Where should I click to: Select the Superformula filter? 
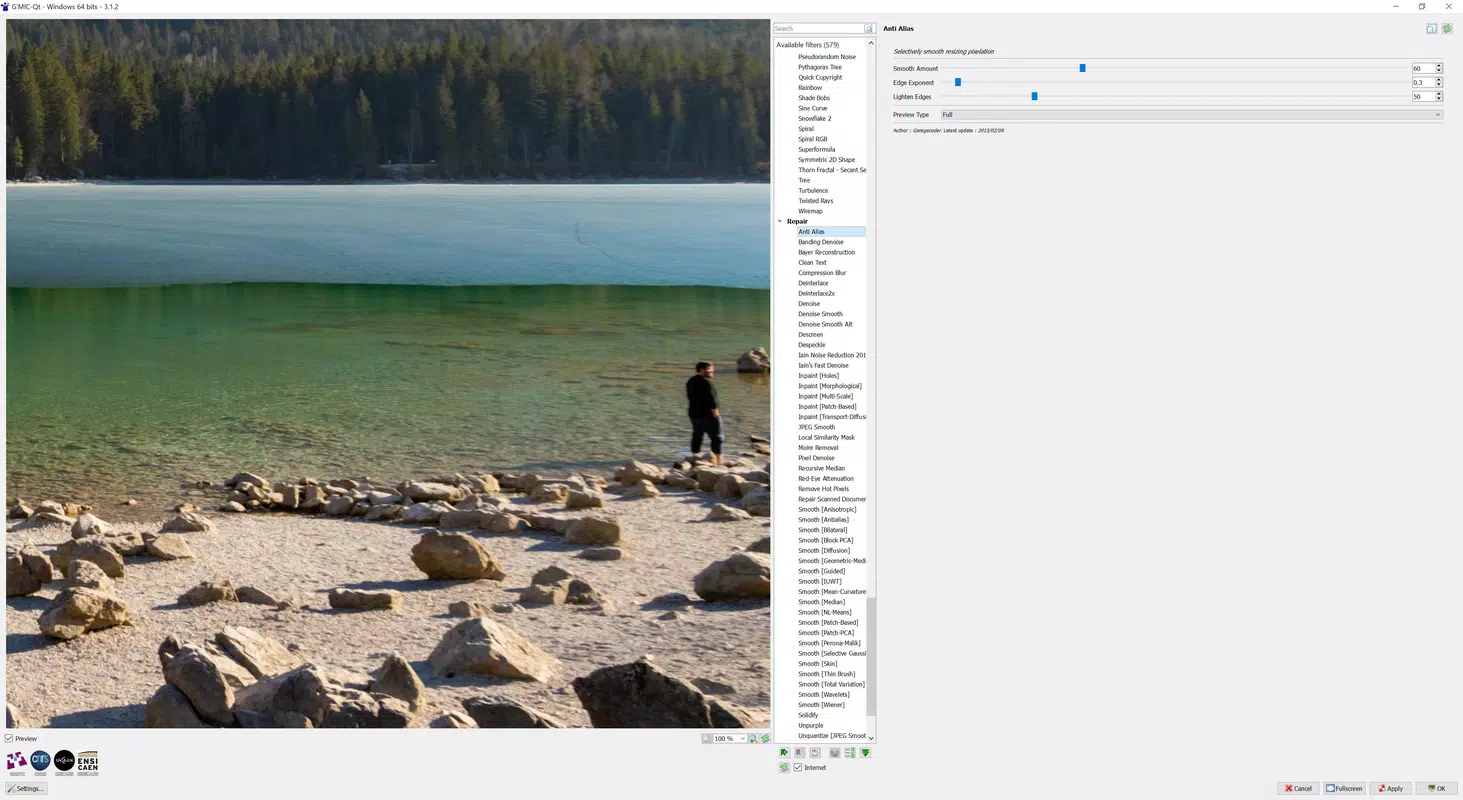click(x=817, y=150)
